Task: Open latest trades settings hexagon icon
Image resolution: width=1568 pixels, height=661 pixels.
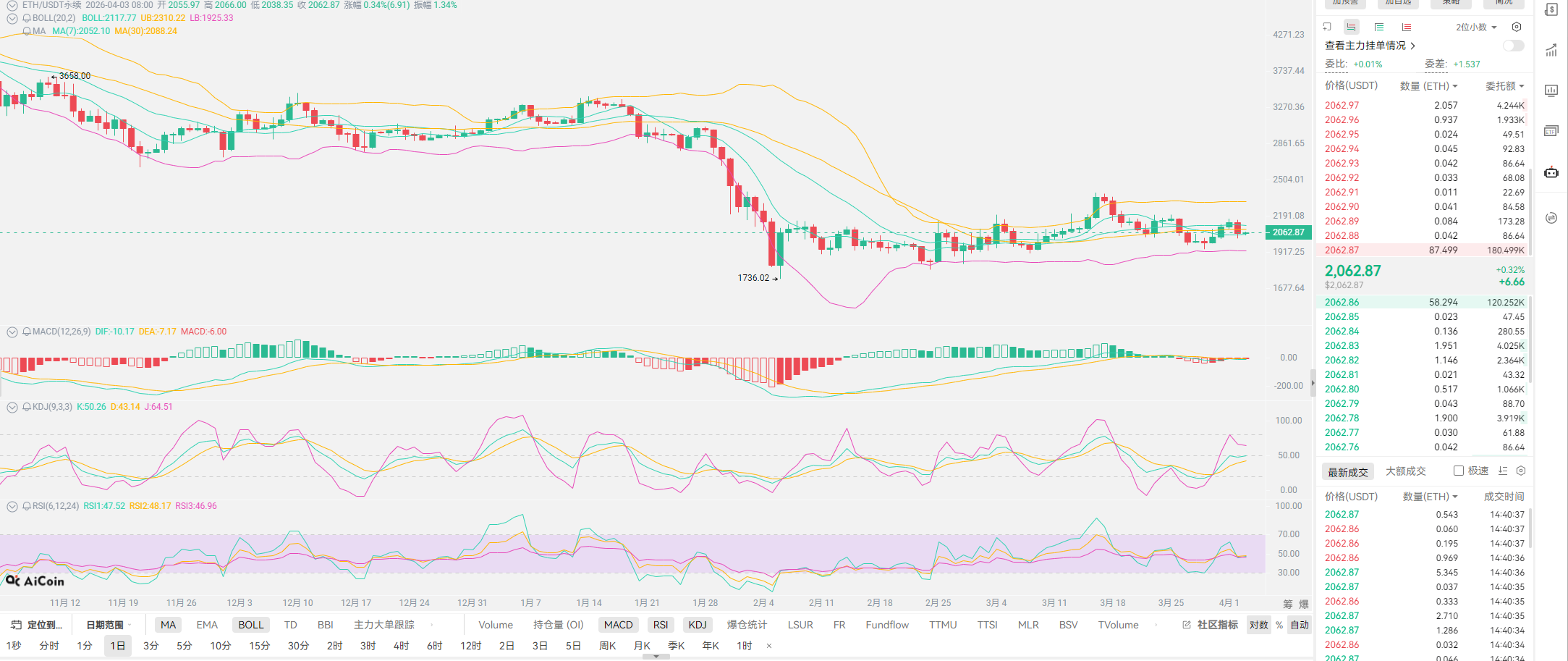Action: 1521,471
